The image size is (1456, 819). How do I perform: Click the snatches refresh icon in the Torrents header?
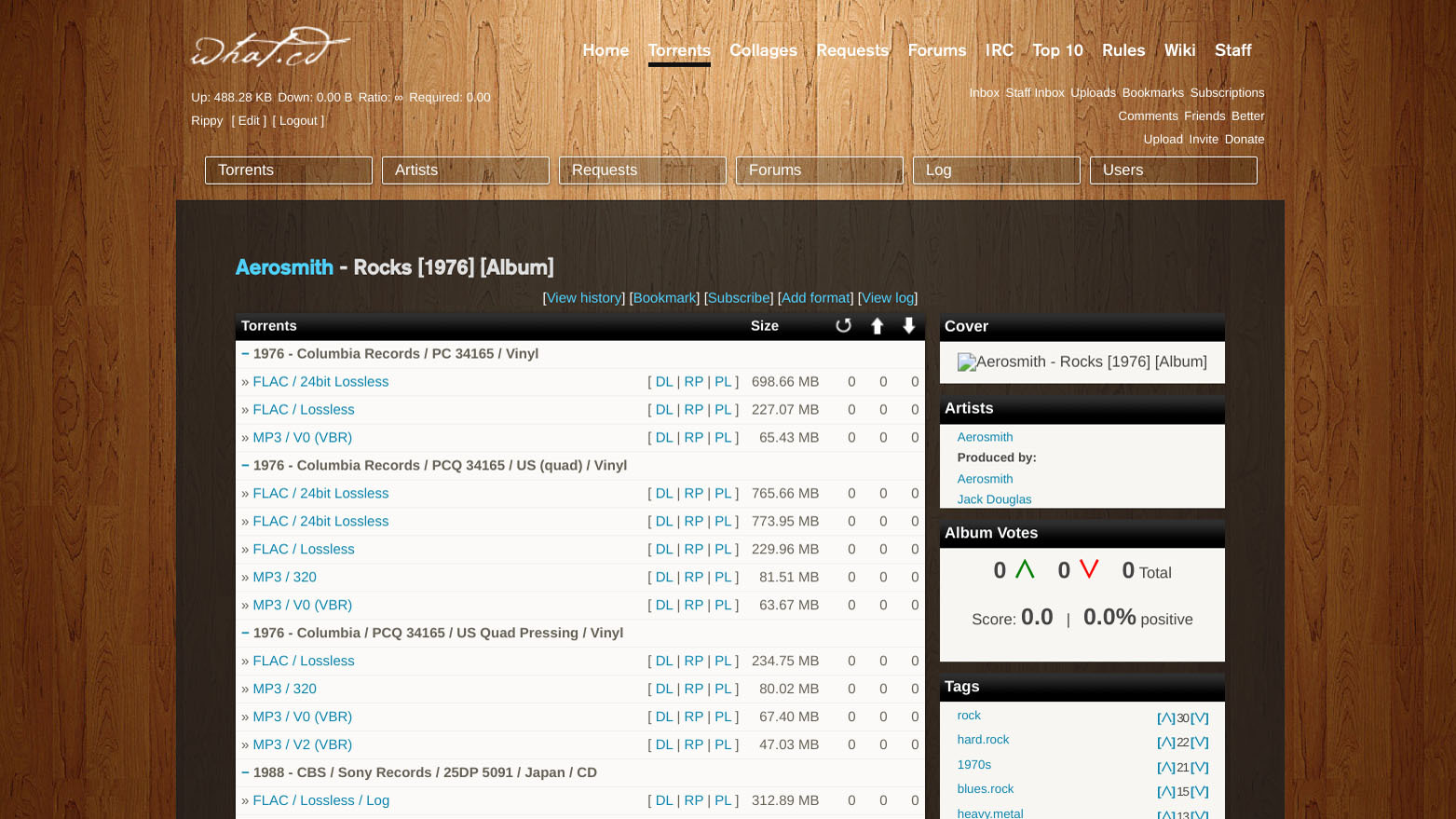tap(843, 326)
